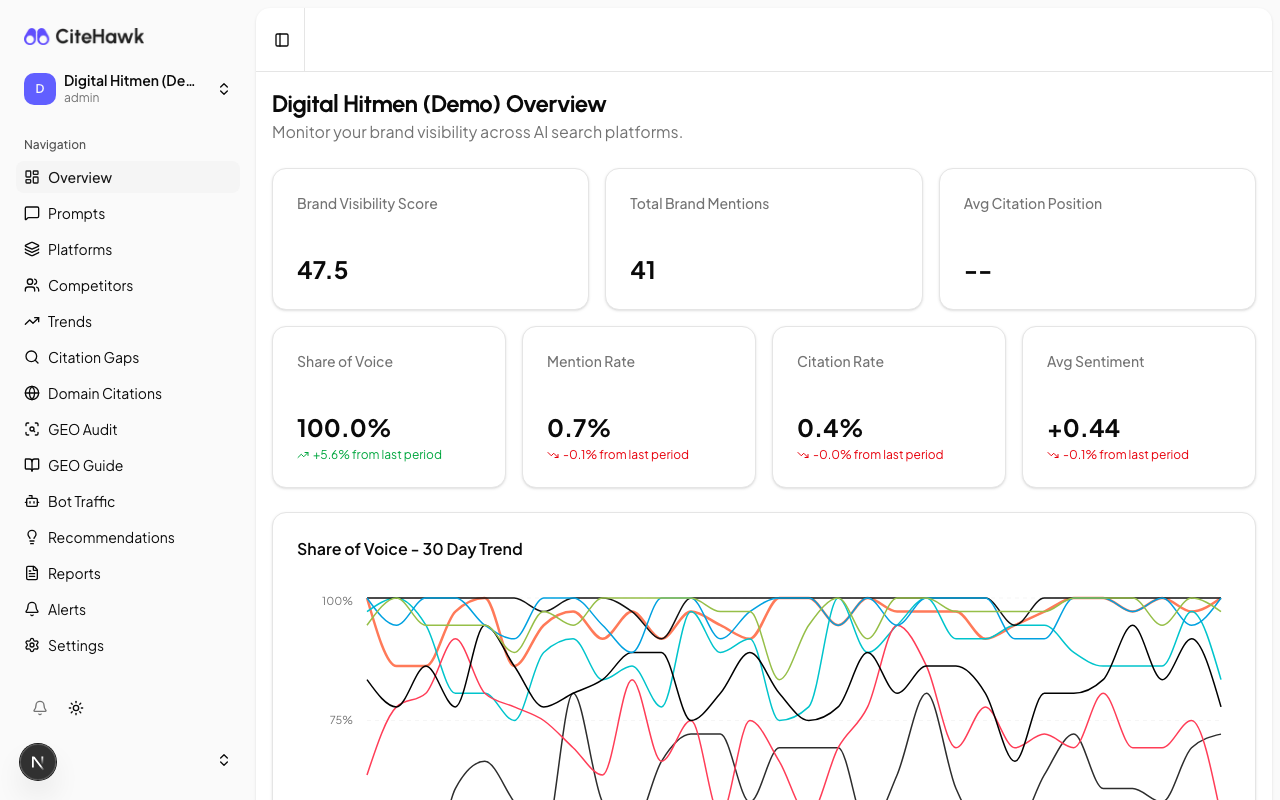Click the D workspace avatar badge

pyautogui.click(x=39, y=88)
